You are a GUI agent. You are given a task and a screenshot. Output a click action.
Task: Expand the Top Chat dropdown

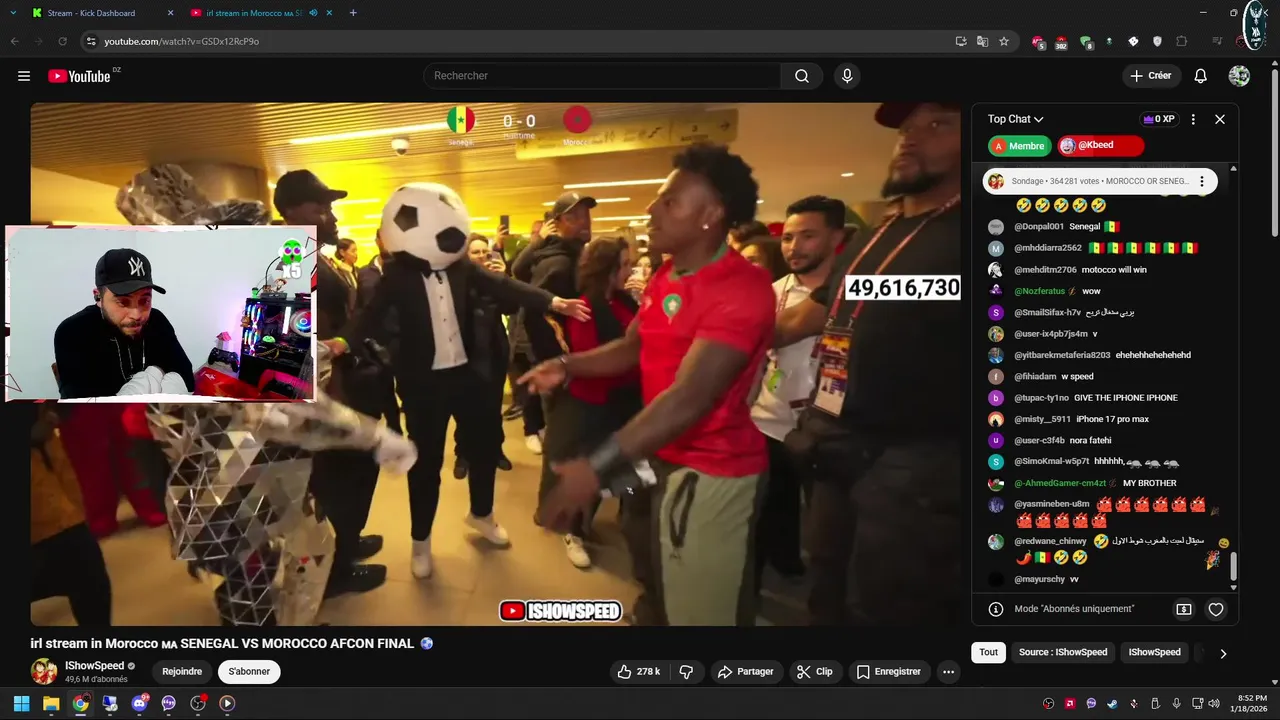[x=1015, y=119]
